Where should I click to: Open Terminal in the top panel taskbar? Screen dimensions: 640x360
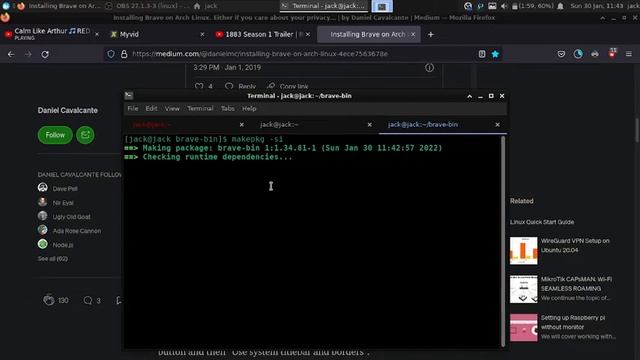[324, 6]
